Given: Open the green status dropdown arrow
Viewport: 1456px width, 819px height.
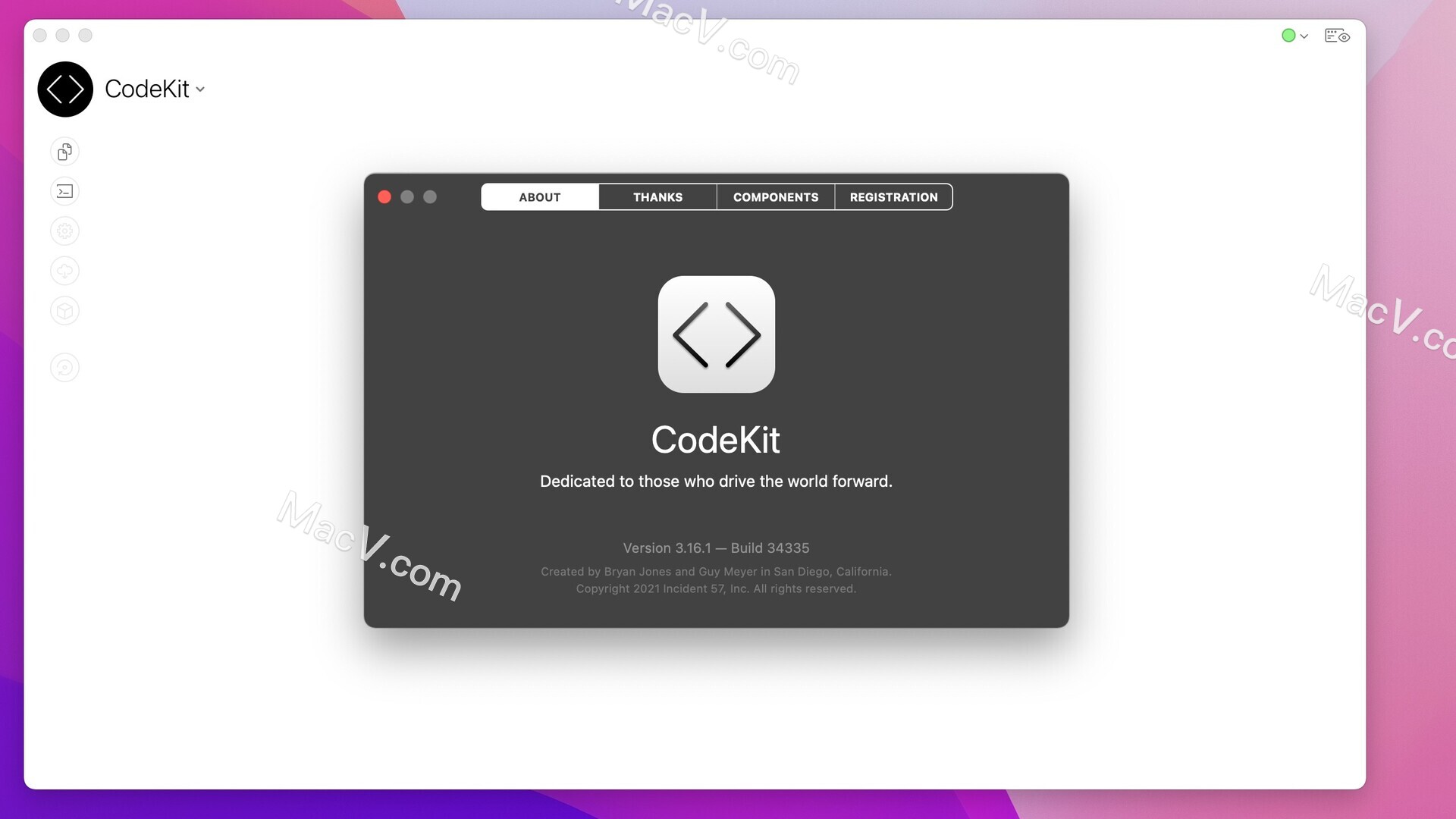Looking at the screenshot, I should tap(1301, 36).
